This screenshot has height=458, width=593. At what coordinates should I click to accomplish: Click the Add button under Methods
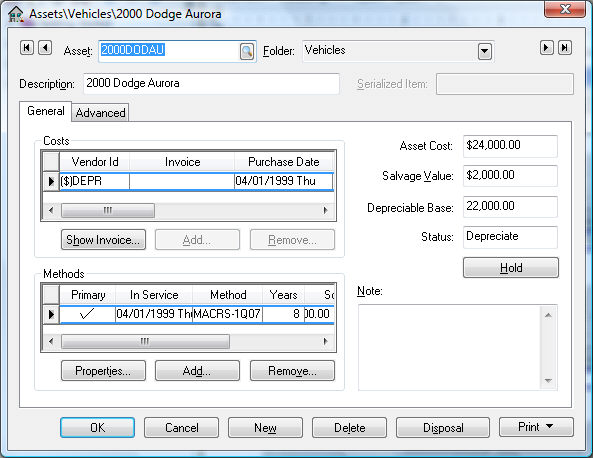coord(197,371)
